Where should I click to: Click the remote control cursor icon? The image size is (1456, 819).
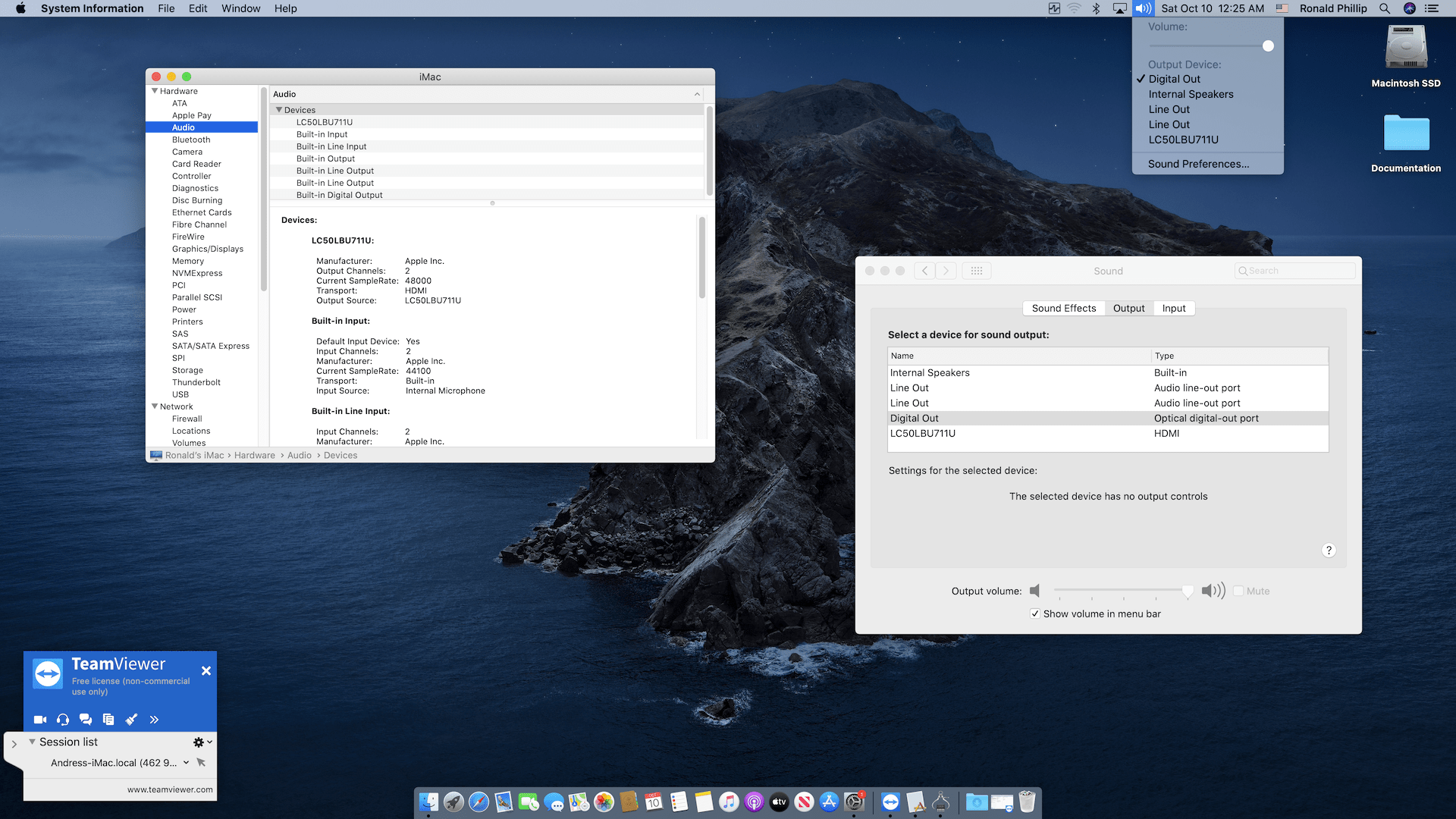[201, 763]
